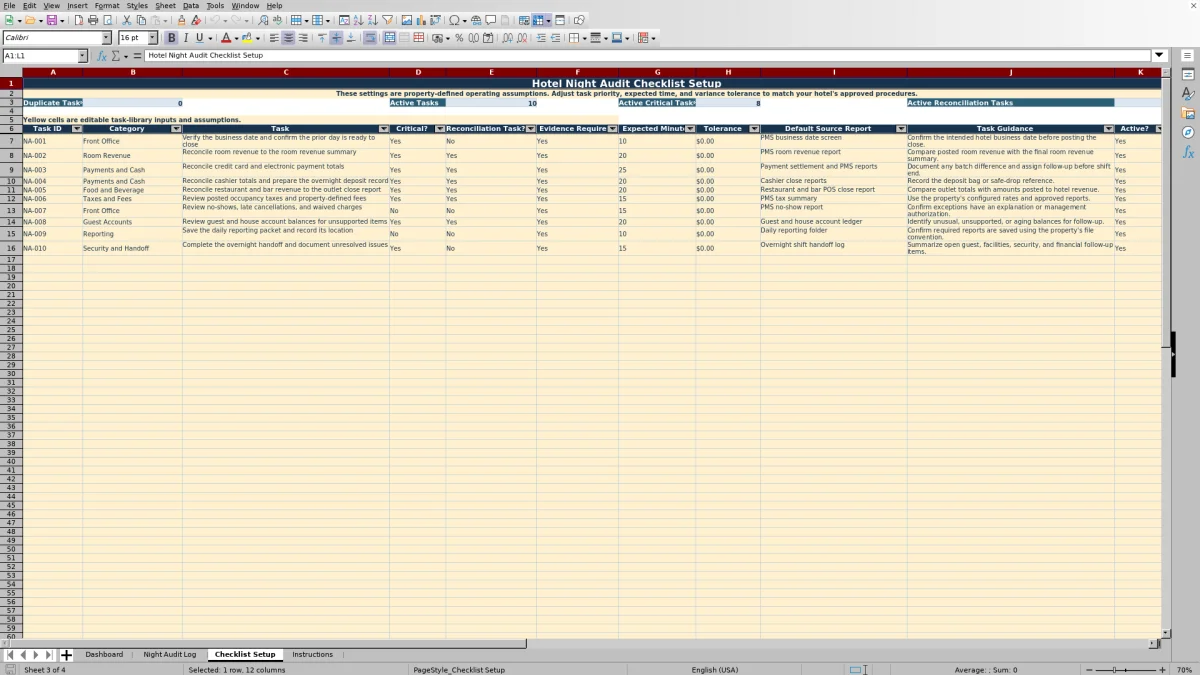Open the sidebar Navigator compass icon
Screen dimensions: 1200x675
[x=1188, y=132]
